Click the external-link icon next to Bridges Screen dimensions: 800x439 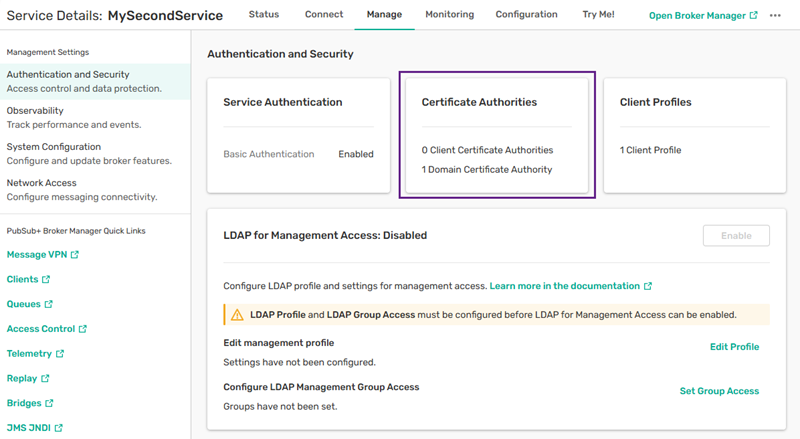coord(49,403)
